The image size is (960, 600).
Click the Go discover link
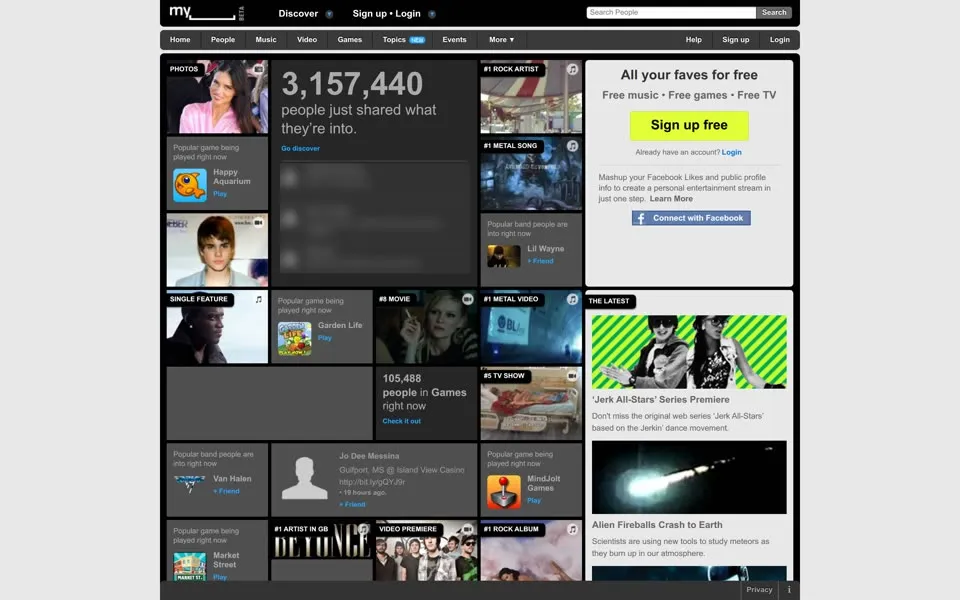(300, 148)
